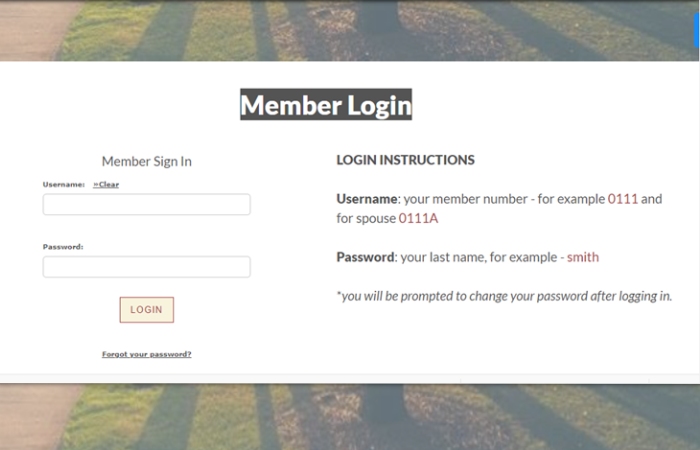Viewport: 700px width, 450px height.
Task: Open the Forgot your password link
Action: point(146,354)
